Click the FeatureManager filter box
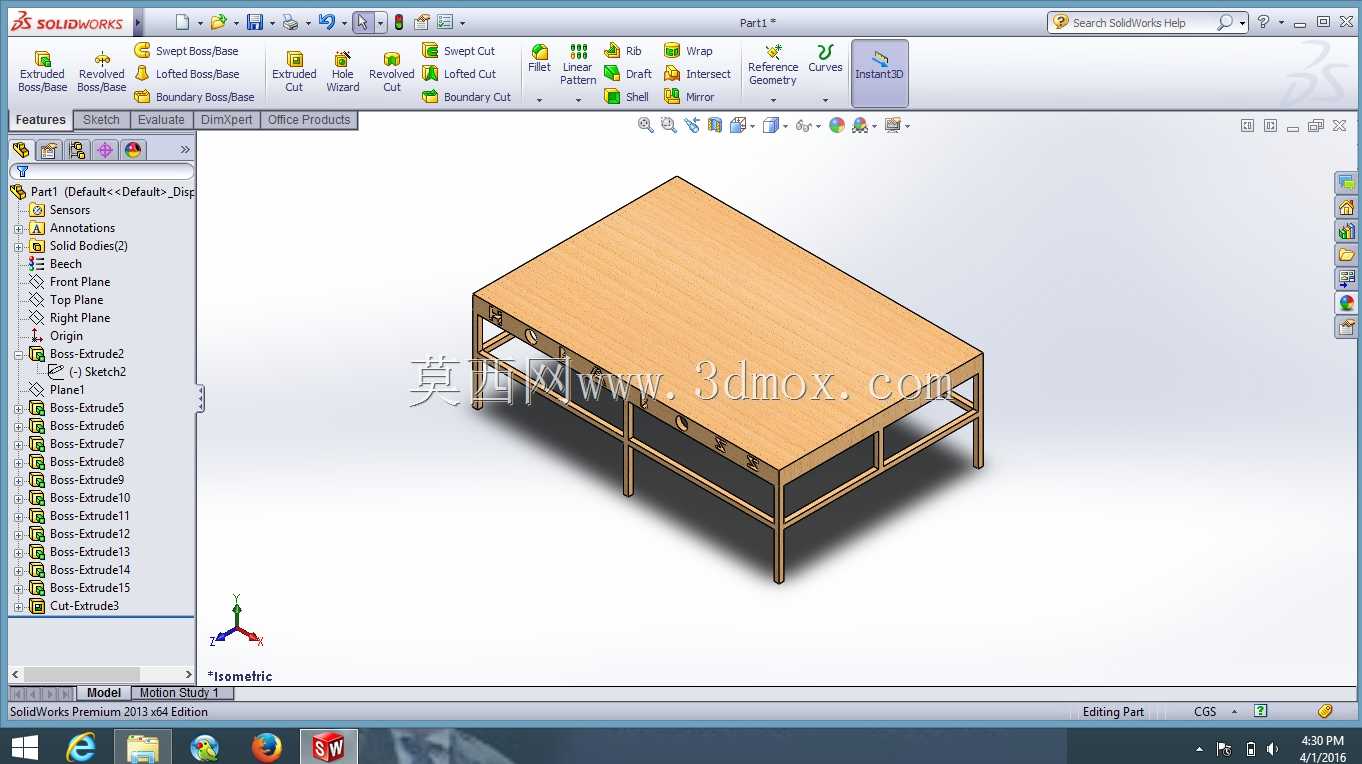1362x764 pixels. [x=101, y=172]
